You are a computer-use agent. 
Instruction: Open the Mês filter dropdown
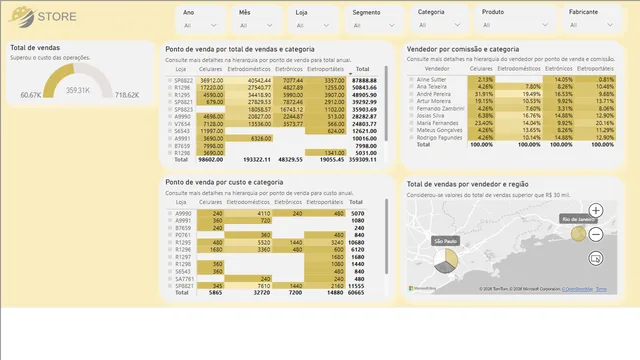click(x=256, y=25)
